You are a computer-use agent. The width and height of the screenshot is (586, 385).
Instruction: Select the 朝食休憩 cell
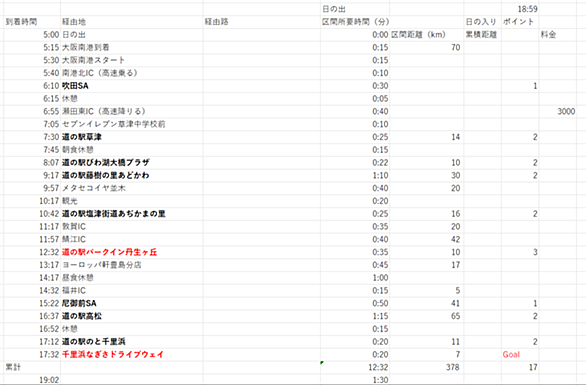click(x=132, y=150)
